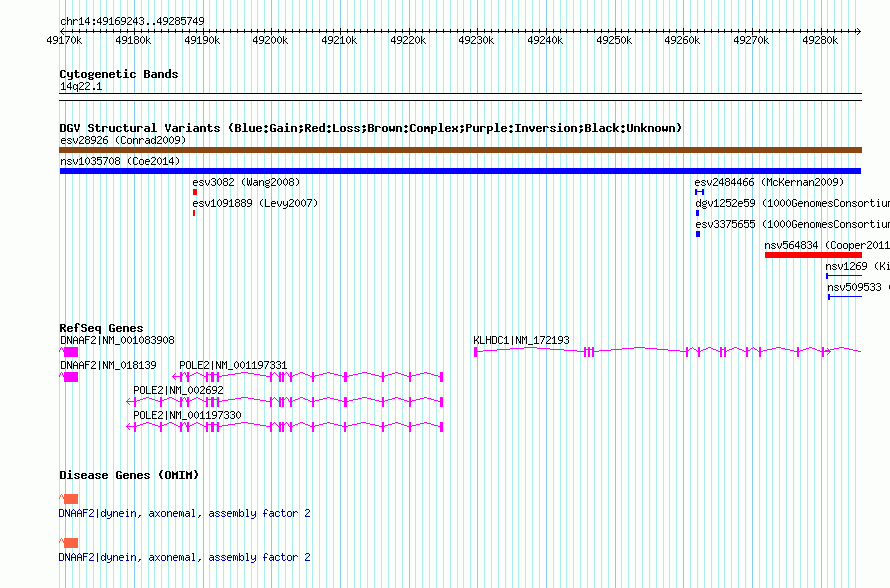Click the brown esv28926 complex variant bar

tap(460, 150)
